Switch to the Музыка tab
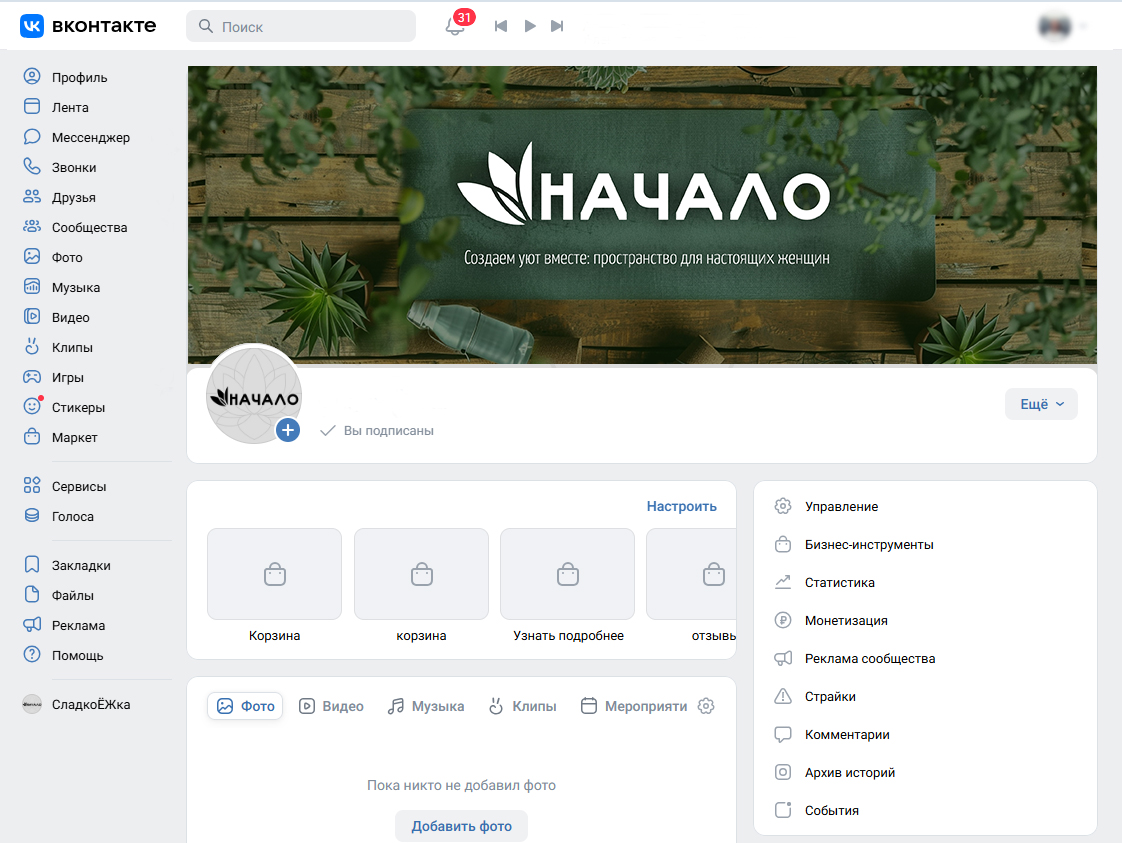The width and height of the screenshot is (1122, 843). (x=426, y=706)
